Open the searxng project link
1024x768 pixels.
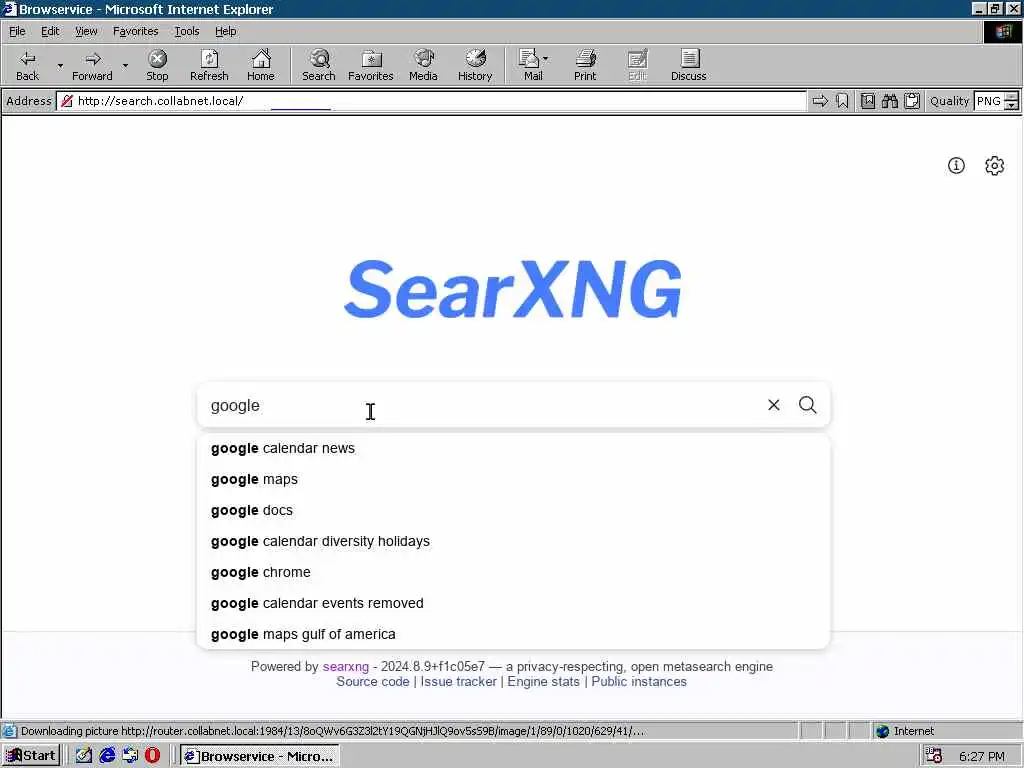click(x=345, y=667)
